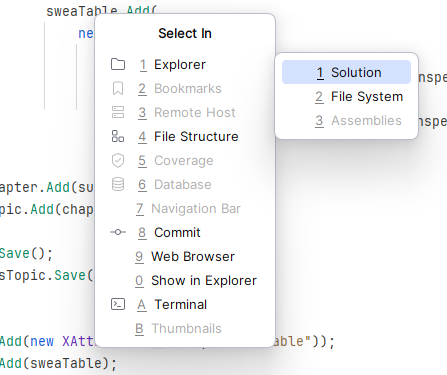
Task: Open the Web Browser entry
Action: coord(185,256)
